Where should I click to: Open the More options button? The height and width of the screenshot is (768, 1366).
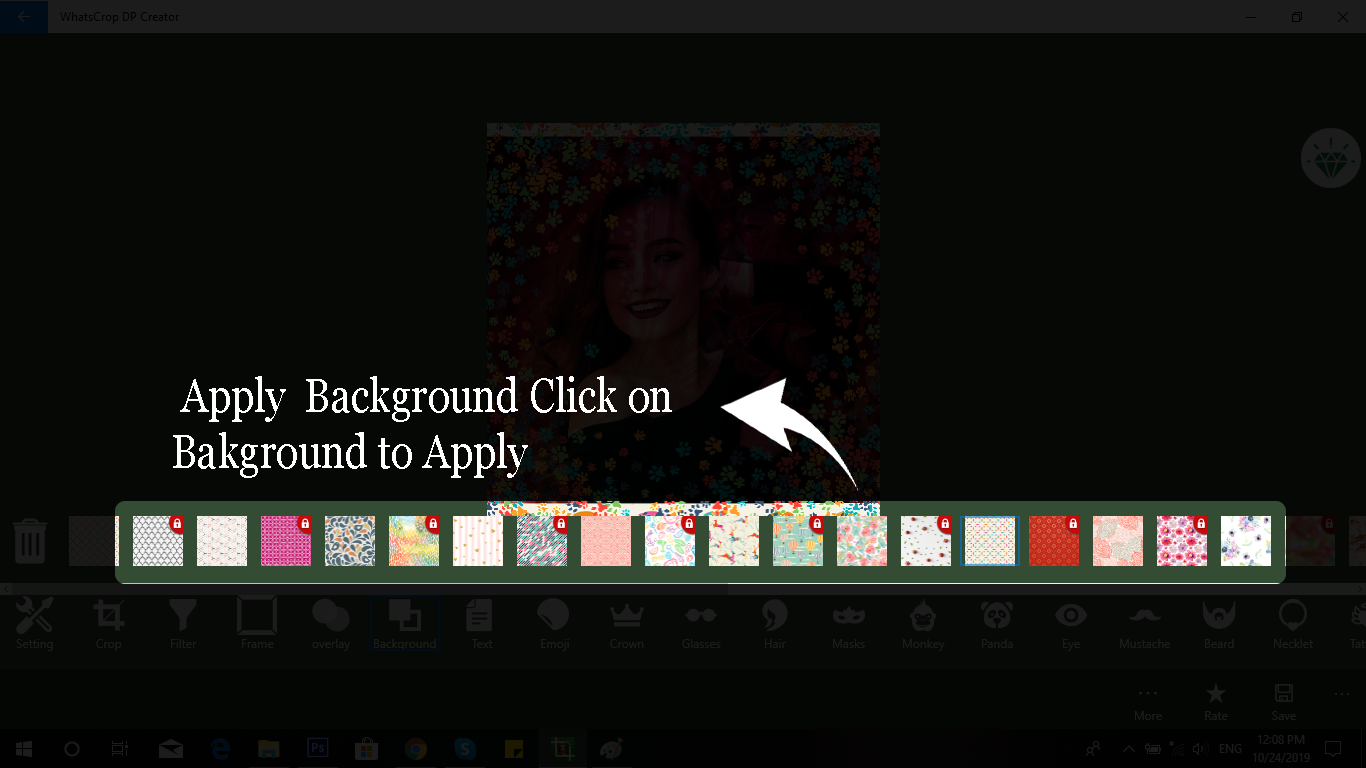pos(1148,702)
